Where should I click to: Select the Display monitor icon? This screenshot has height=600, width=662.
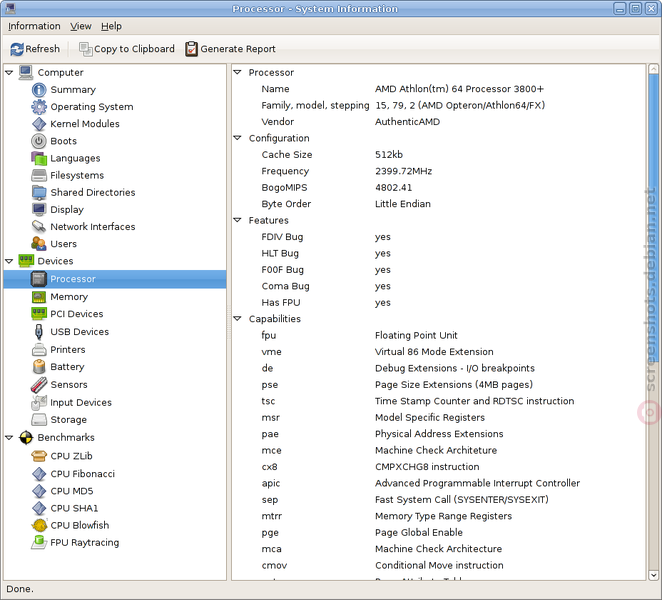[39, 209]
